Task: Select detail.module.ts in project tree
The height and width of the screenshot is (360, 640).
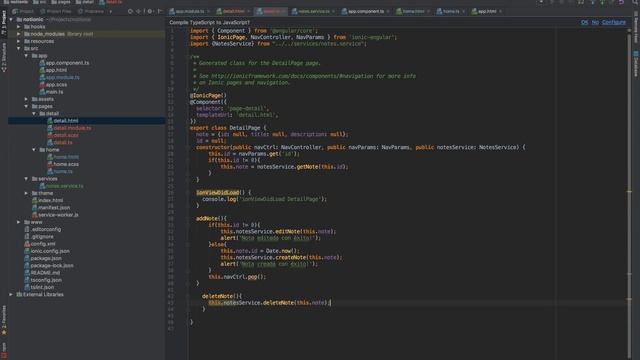Action: [69, 128]
